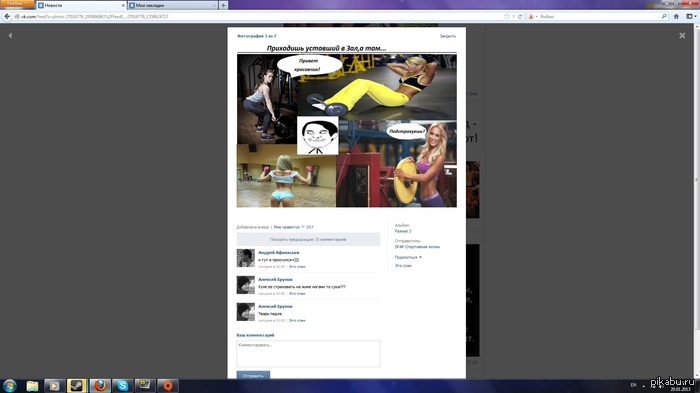This screenshot has height=393, width=700.
Task: Open profile link above Тварь падла comment
Action: coord(275,306)
